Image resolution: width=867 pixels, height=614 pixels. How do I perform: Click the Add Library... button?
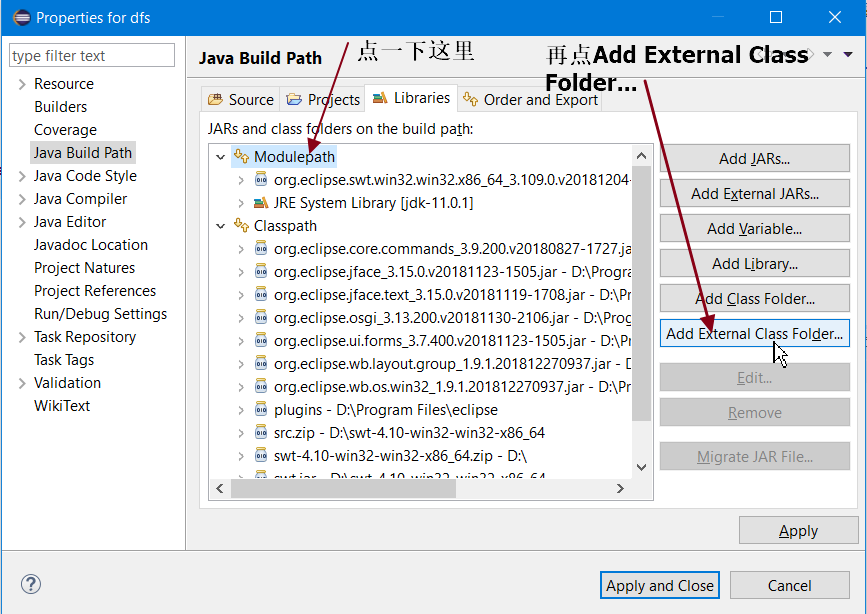[x=755, y=264]
